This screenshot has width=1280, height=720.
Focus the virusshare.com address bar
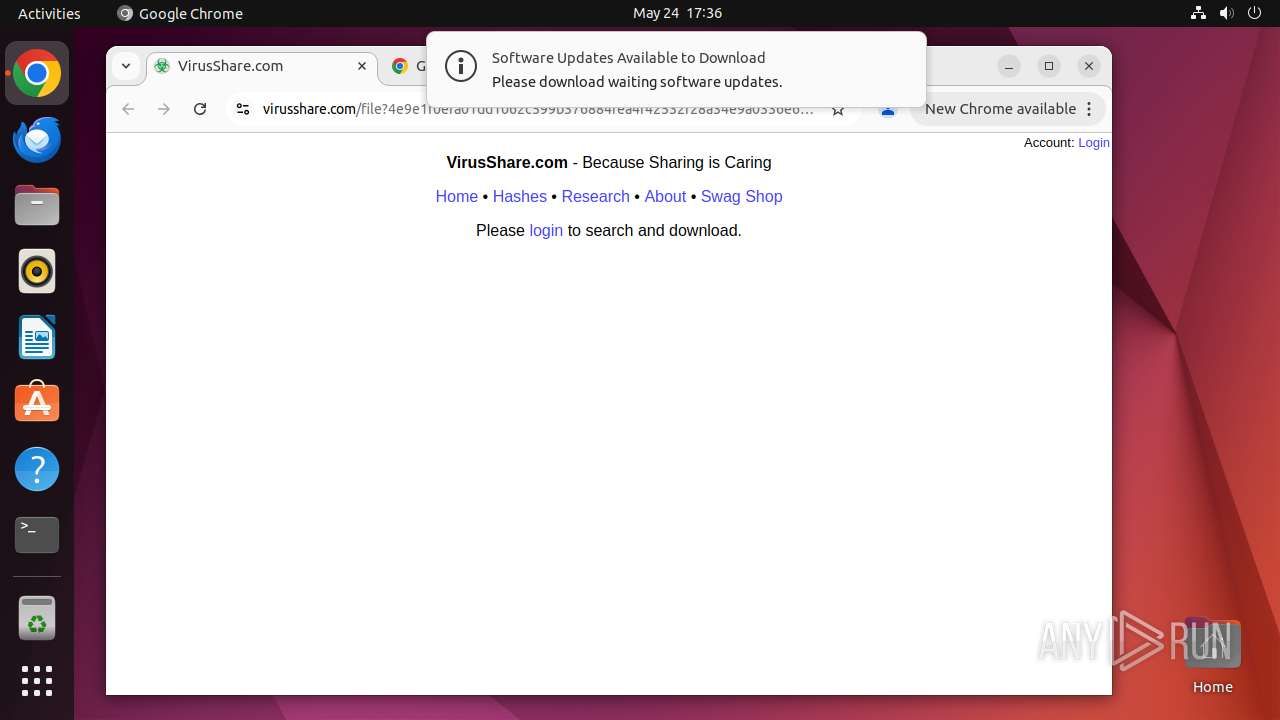(538, 109)
